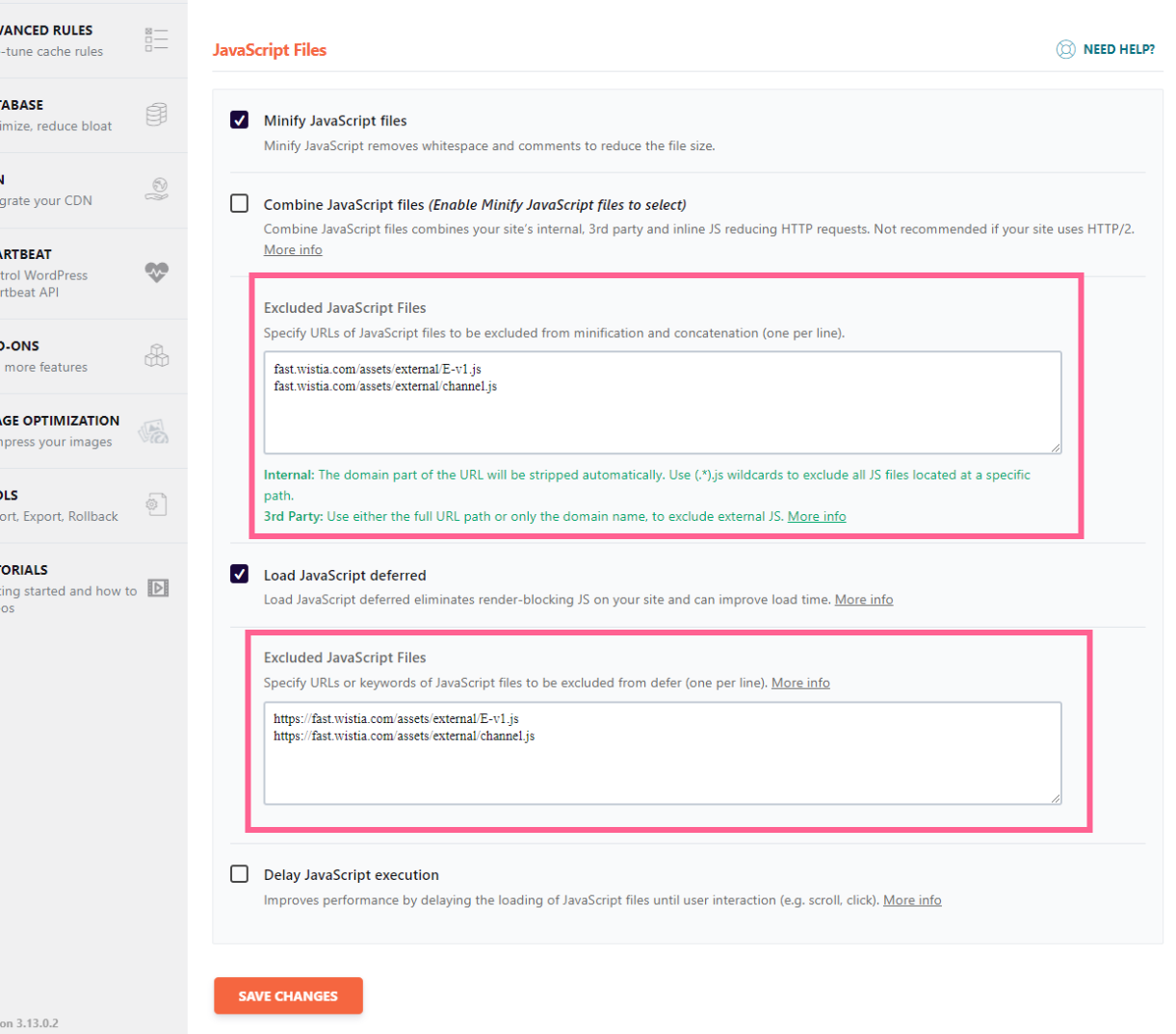1176x1034 pixels.
Task: Open the 3rd Party More info link
Action: click(816, 516)
